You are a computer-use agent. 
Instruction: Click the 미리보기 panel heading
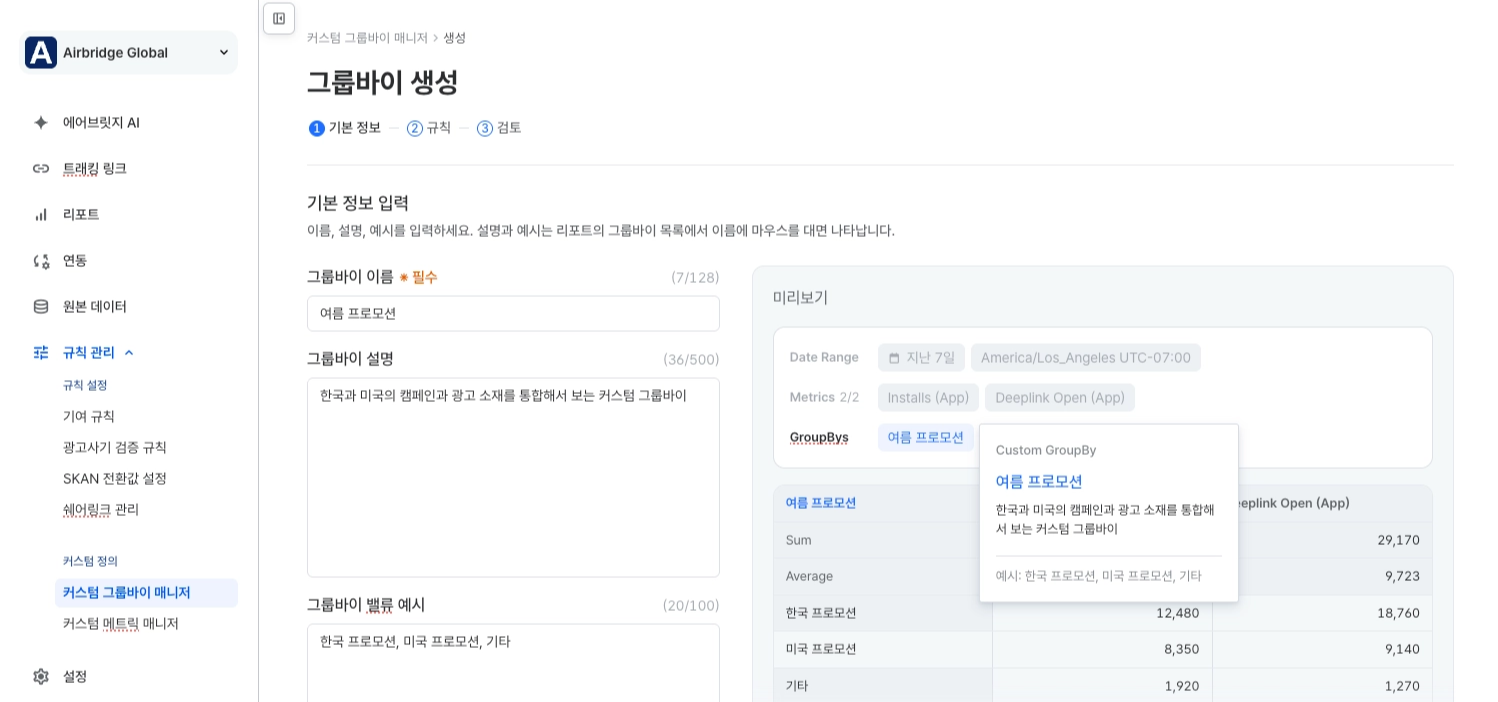point(800,297)
